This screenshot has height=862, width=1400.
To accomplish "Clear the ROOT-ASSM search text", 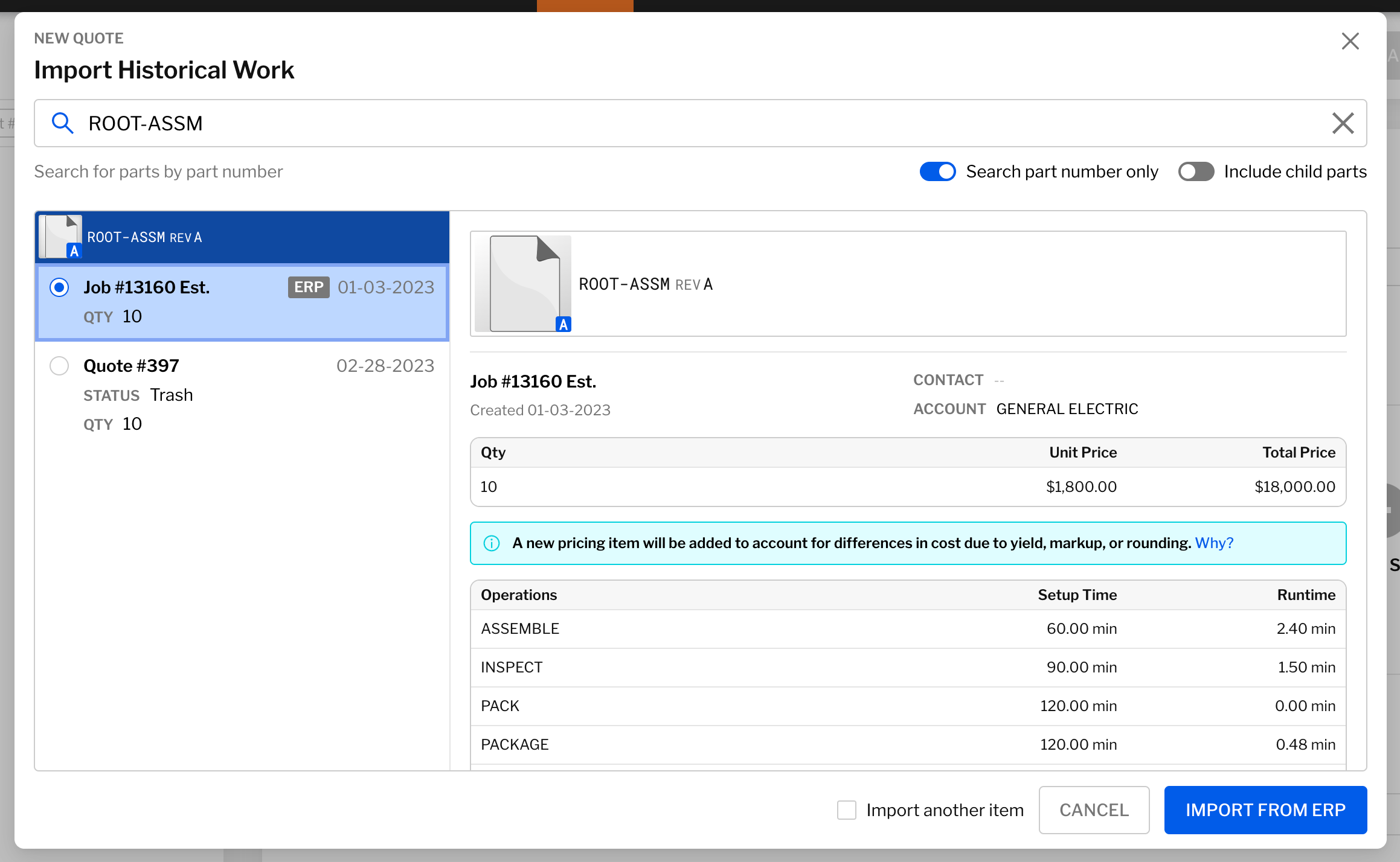I will click(1343, 123).
